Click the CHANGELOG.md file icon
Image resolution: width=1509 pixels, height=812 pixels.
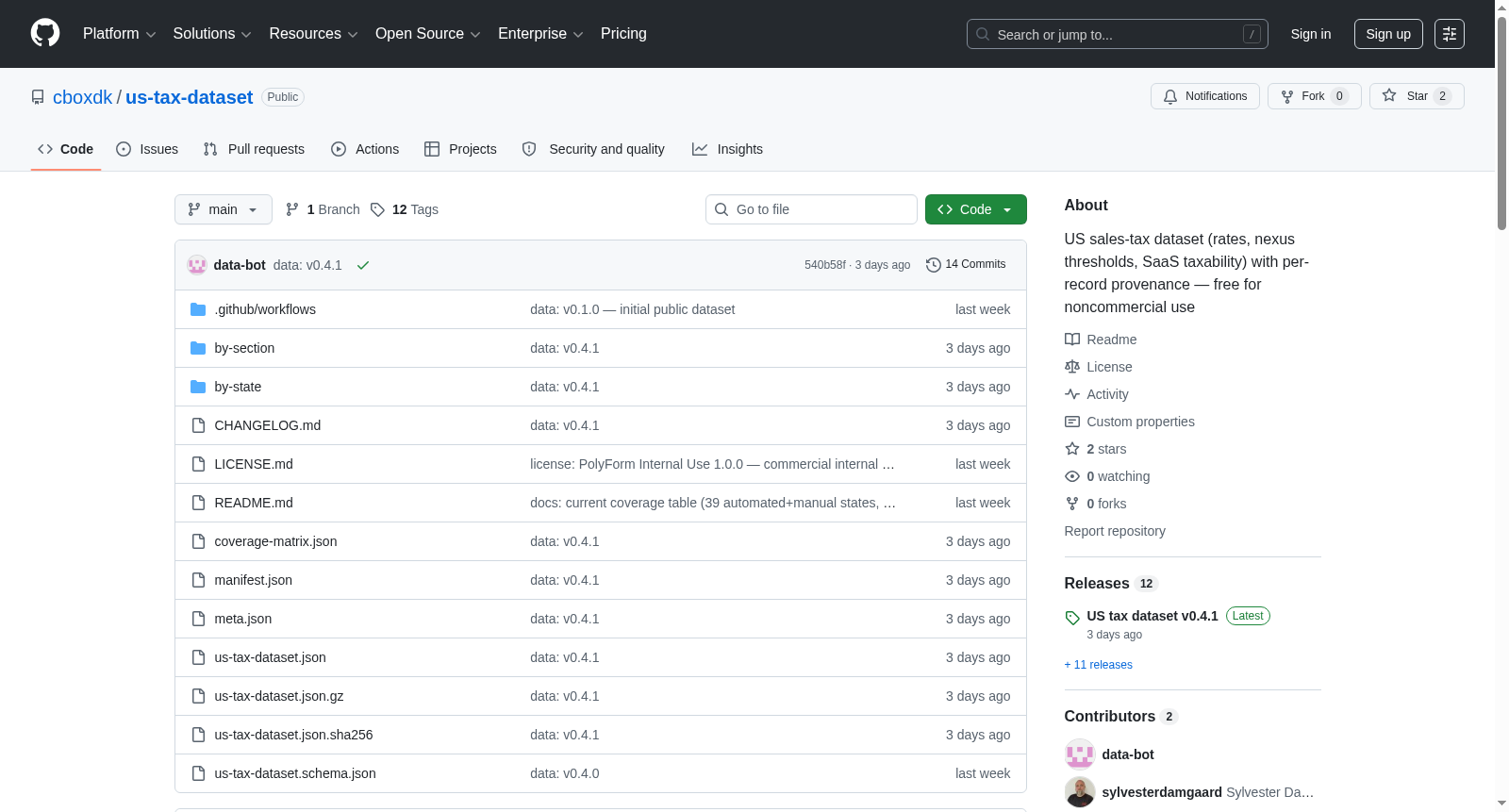[x=198, y=425]
